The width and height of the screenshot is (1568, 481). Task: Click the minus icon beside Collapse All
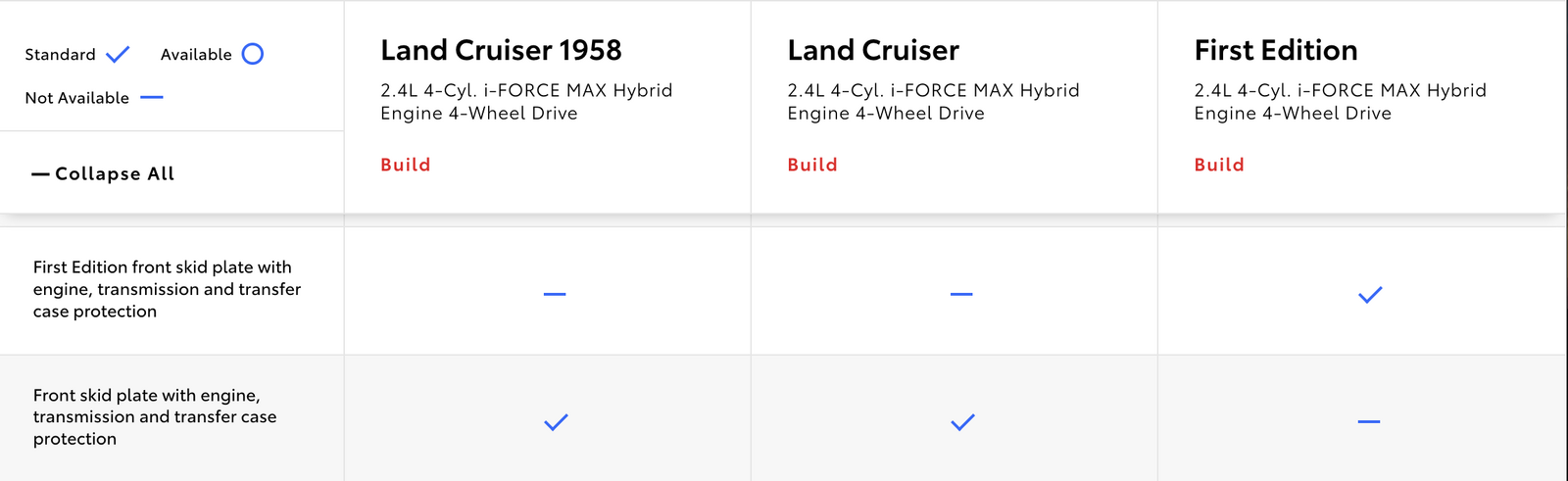pyautogui.click(x=40, y=174)
